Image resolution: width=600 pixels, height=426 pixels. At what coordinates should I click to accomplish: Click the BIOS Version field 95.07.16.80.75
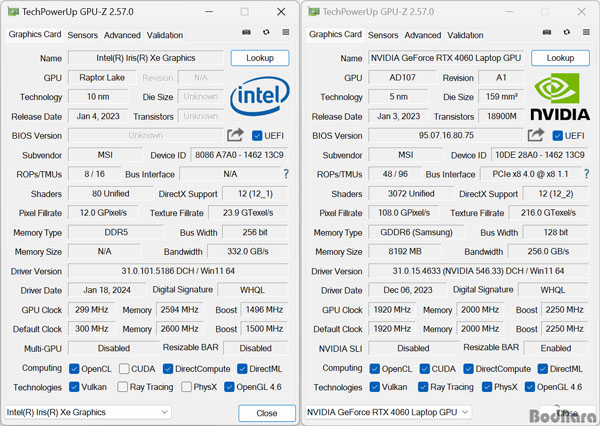[446, 135]
